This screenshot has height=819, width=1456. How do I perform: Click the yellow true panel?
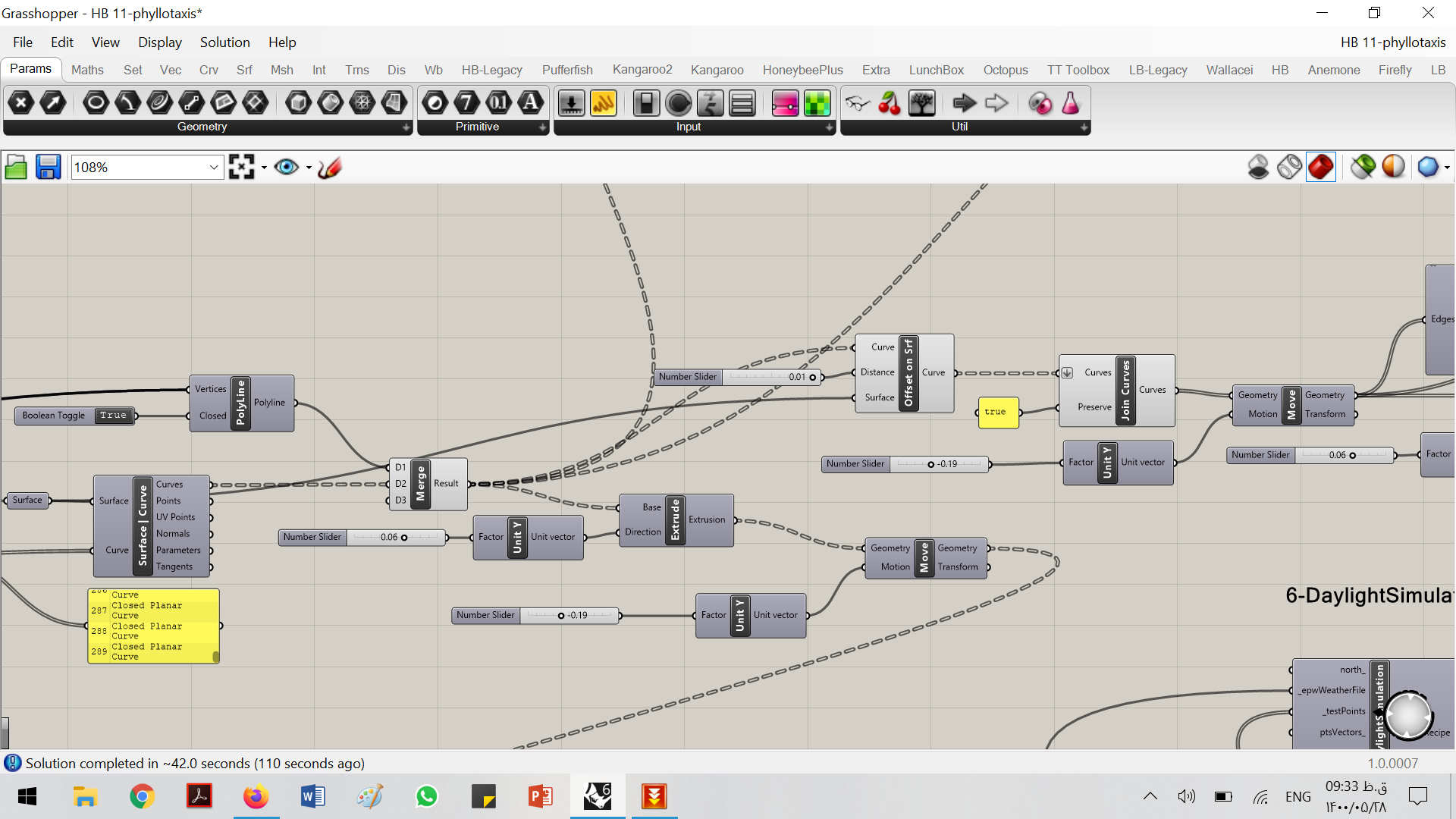click(997, 413)
